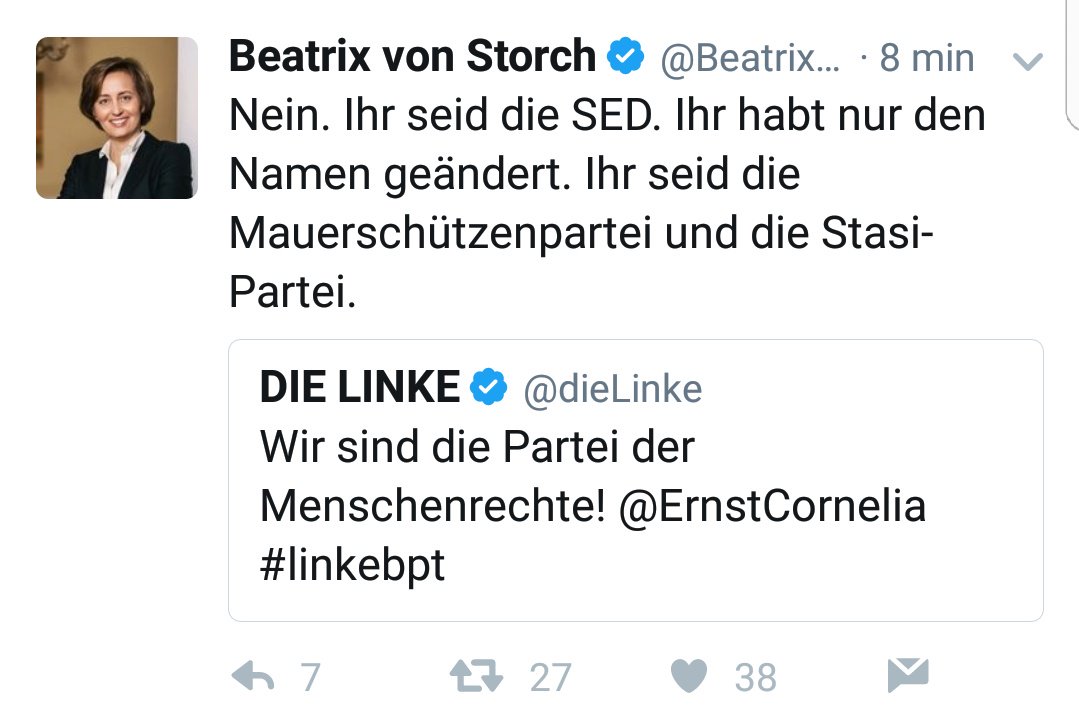
Task: Click the retweet count 27
Action: pyautogui.click(x=550, y=678)
